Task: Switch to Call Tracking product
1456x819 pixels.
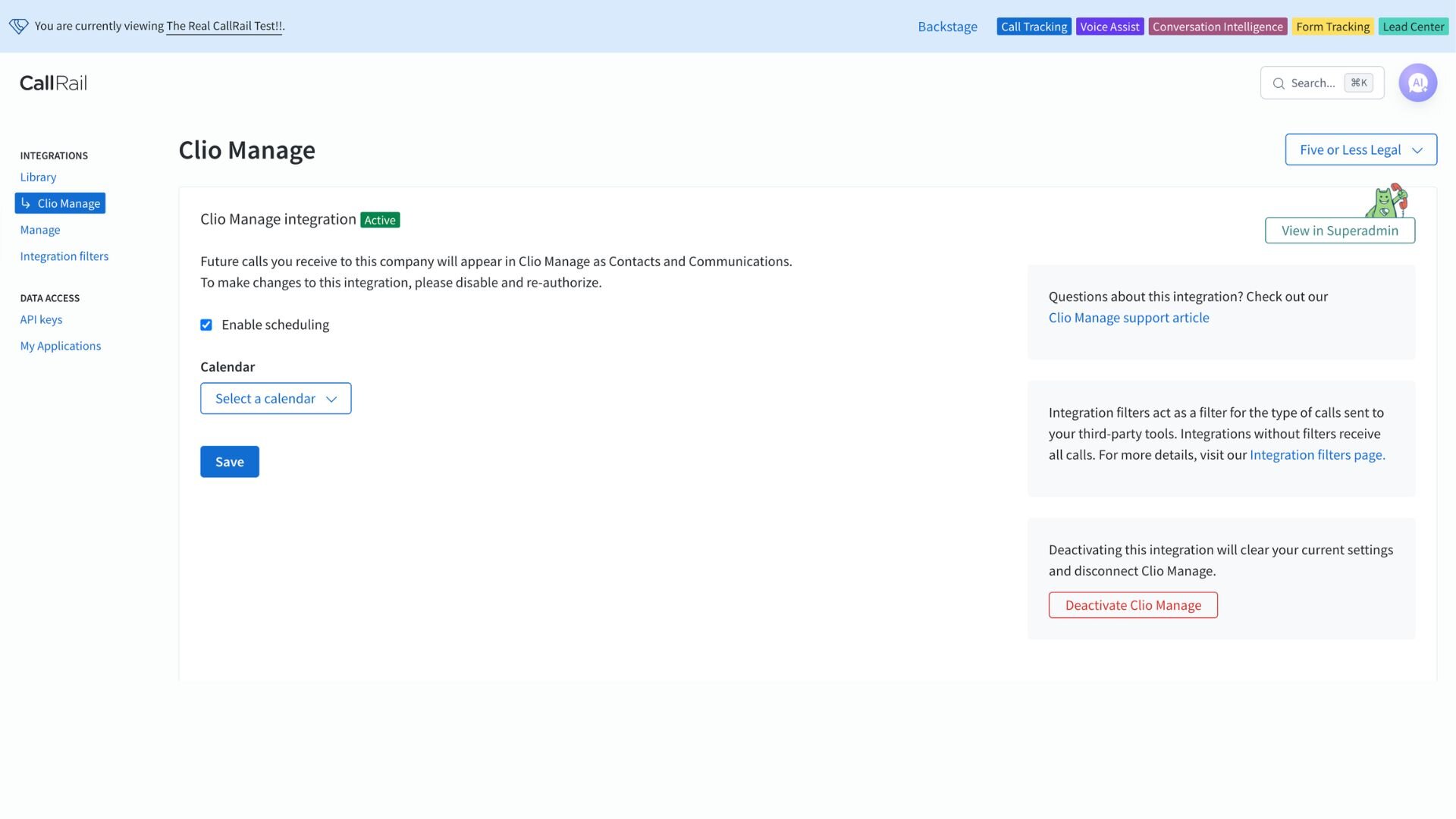Action: coord(1034,27)
